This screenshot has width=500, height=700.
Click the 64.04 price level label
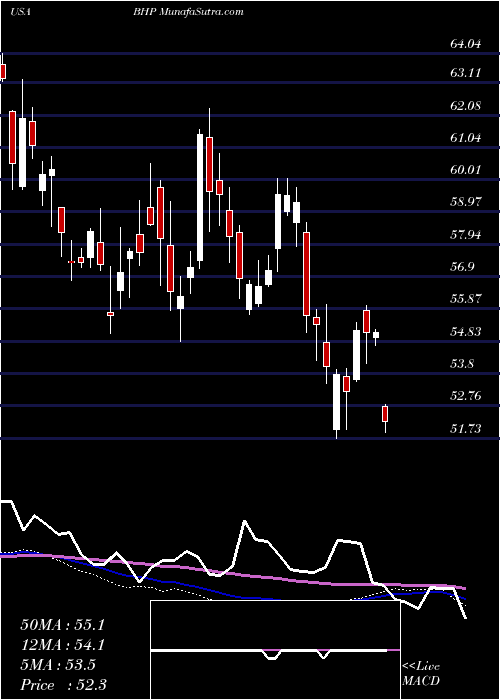click(466, 44)
